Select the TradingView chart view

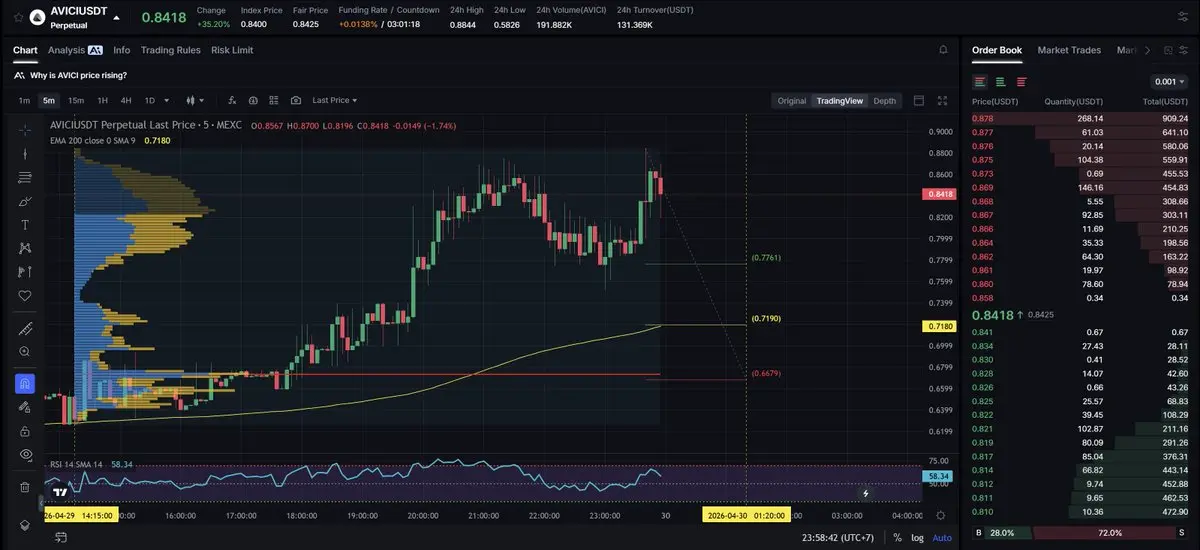click(x=839, y=101)
